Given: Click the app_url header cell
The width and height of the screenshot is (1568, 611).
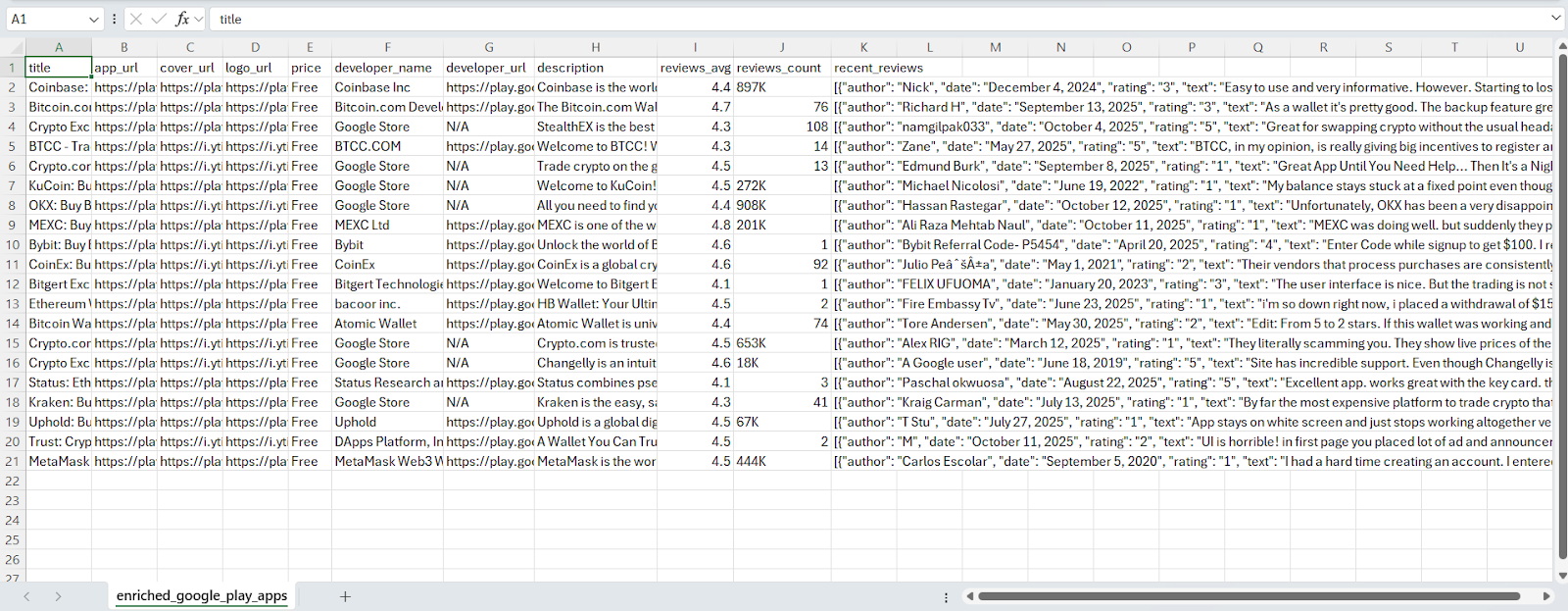Looking at the screenshot, I should [x=124, y=68].
